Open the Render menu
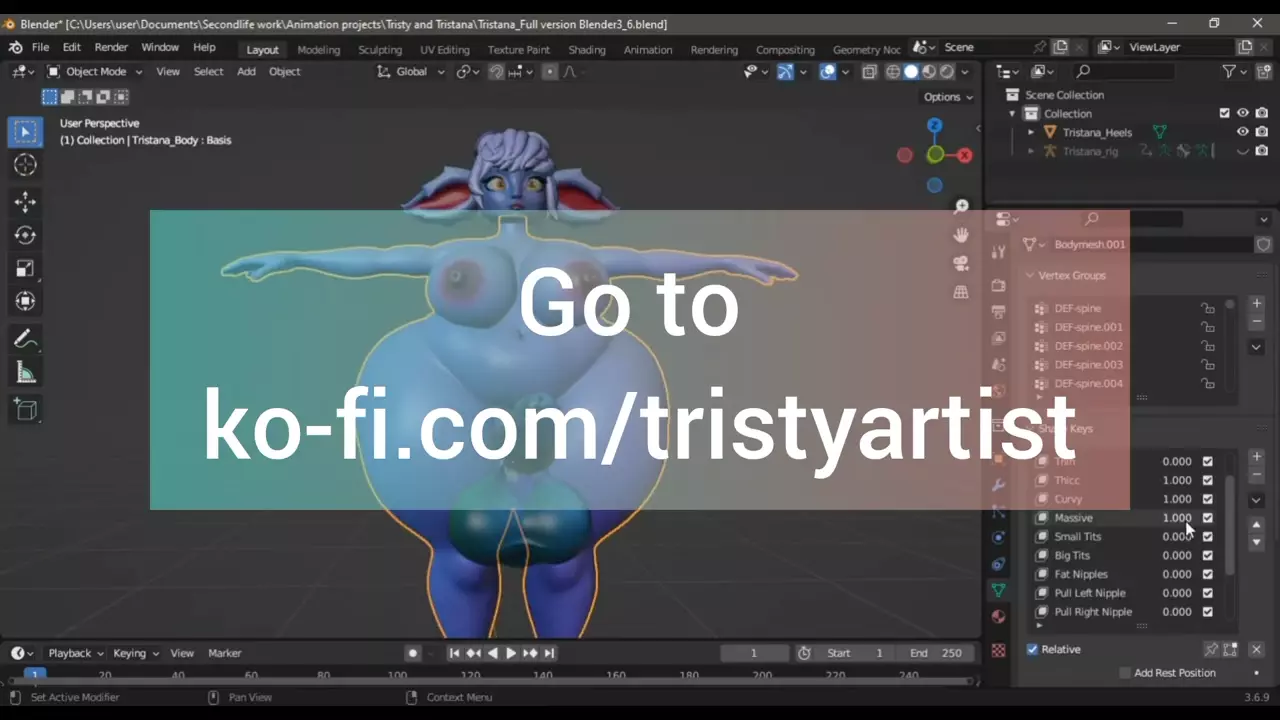Viewport: 1280px width, 720px height. [x=111, y=47]
